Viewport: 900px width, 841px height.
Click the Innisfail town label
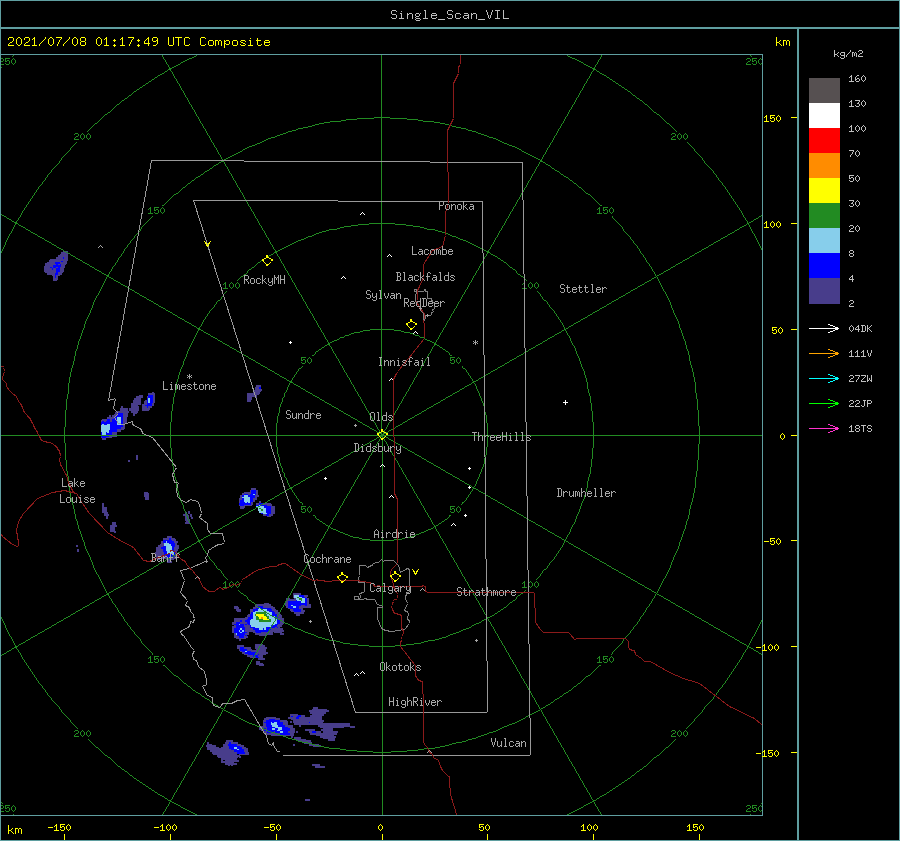[404, 362]
